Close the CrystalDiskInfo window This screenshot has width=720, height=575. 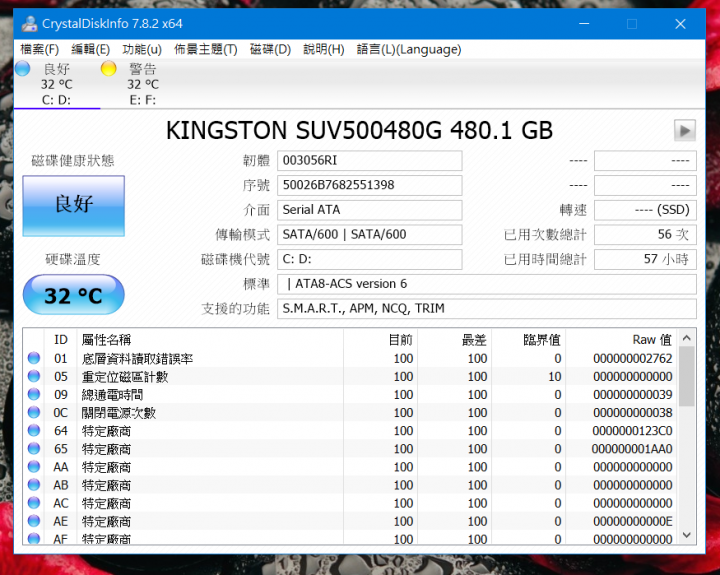click(681, 23)
